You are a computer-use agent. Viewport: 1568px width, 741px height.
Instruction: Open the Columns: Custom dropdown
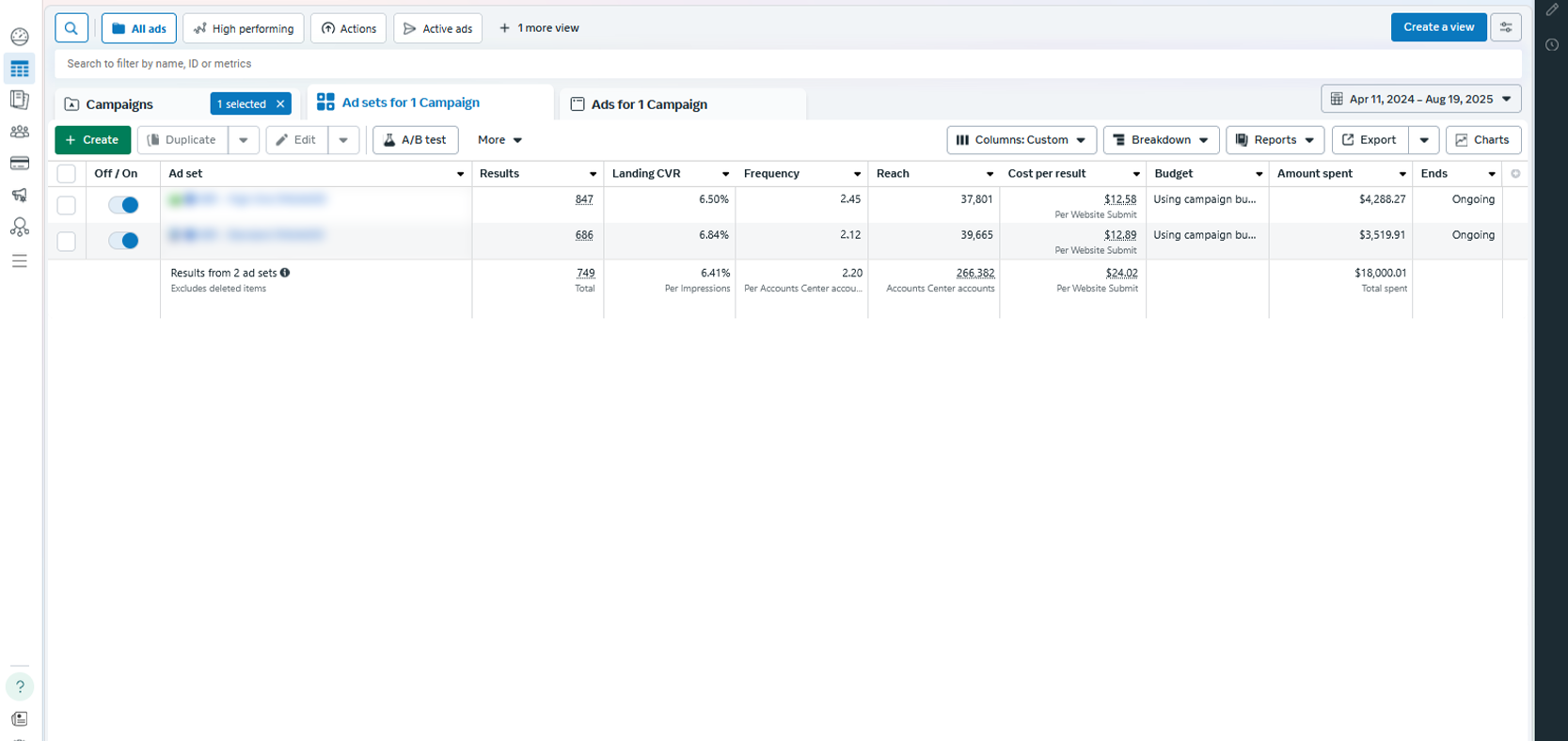(1021, 140)
